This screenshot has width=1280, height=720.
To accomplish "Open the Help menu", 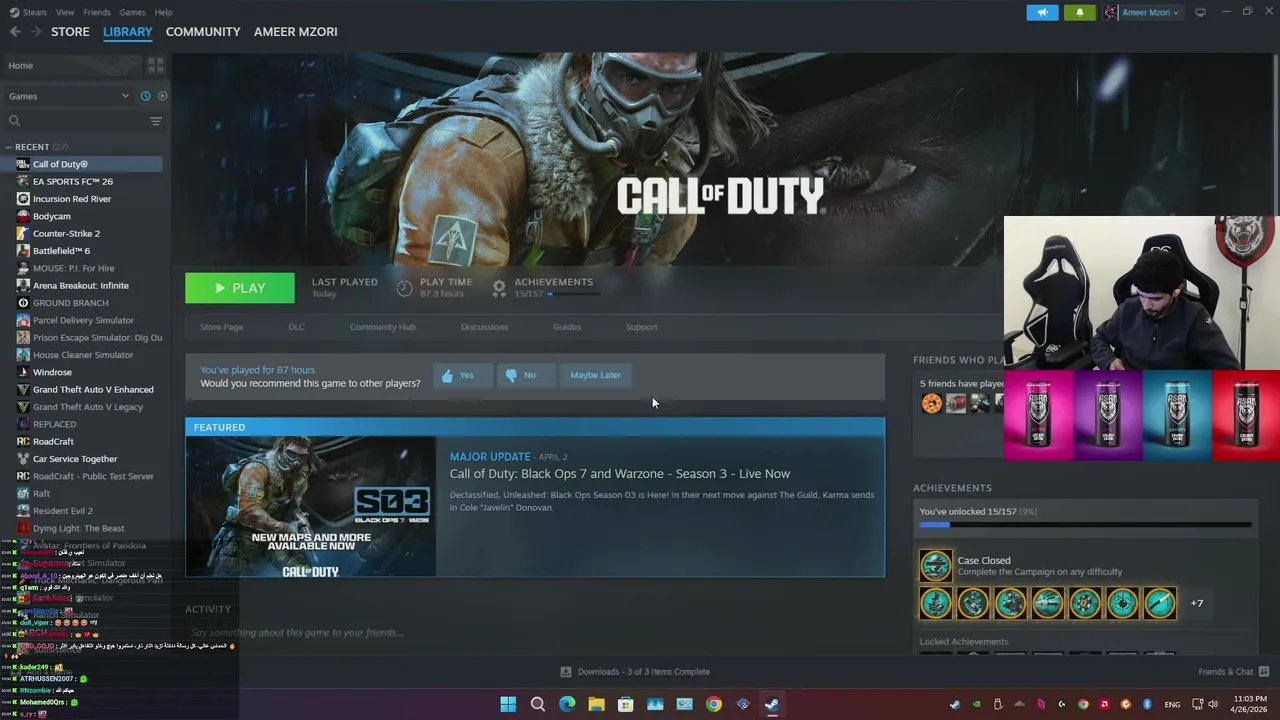I will (163, 12).
